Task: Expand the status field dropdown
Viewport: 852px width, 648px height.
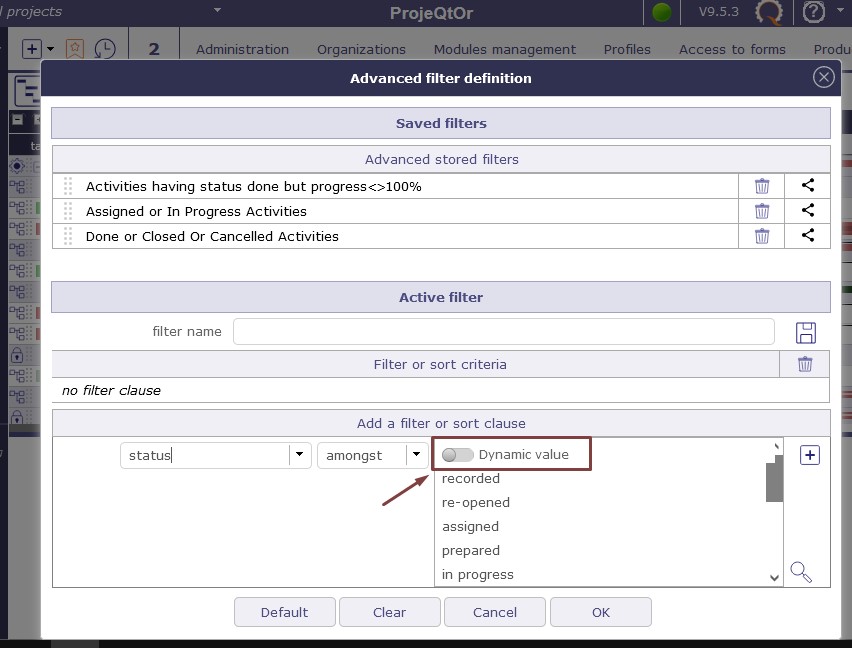Action: click(299, 455)
